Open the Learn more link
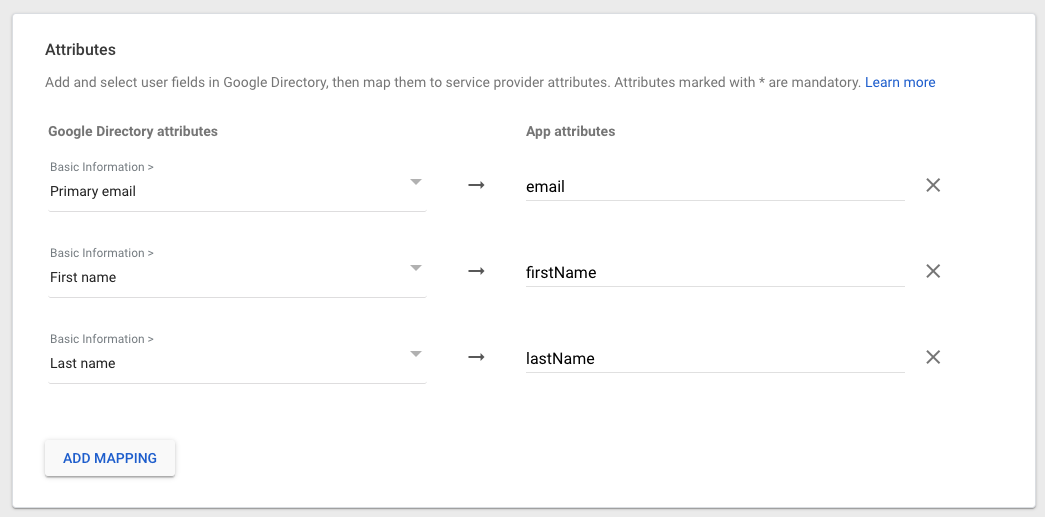Viewport: 1045px width, 517px height. click(x=900, y=82)
